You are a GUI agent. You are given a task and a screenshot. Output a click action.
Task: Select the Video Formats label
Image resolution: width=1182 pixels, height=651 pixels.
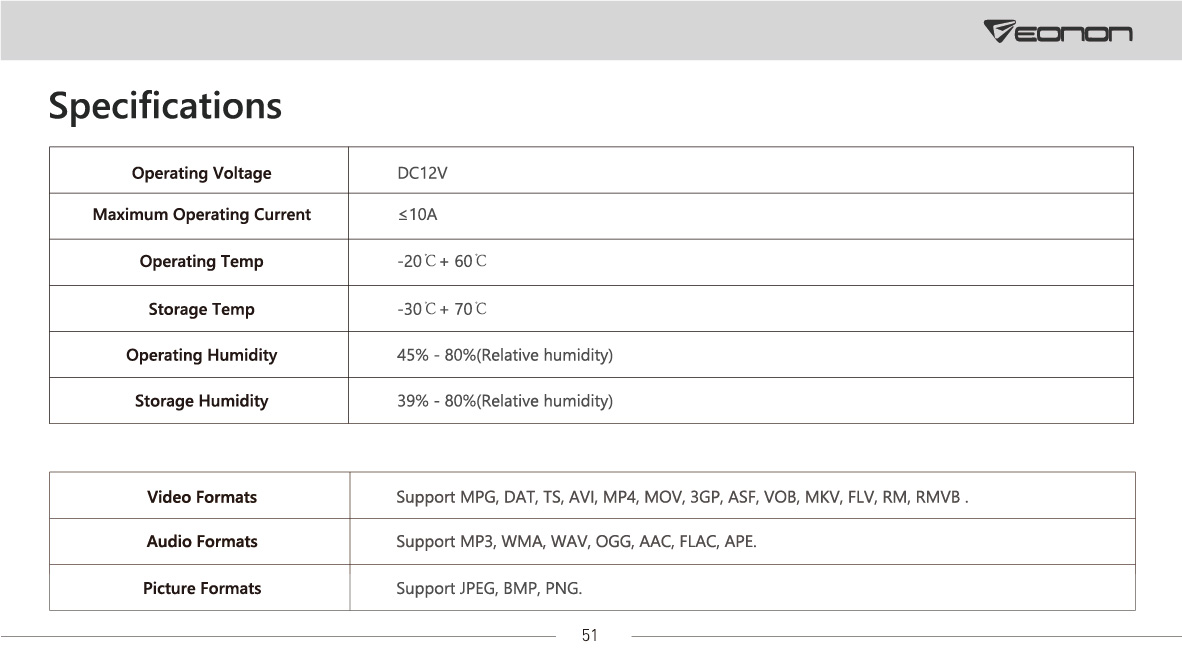tap(201, 497)
